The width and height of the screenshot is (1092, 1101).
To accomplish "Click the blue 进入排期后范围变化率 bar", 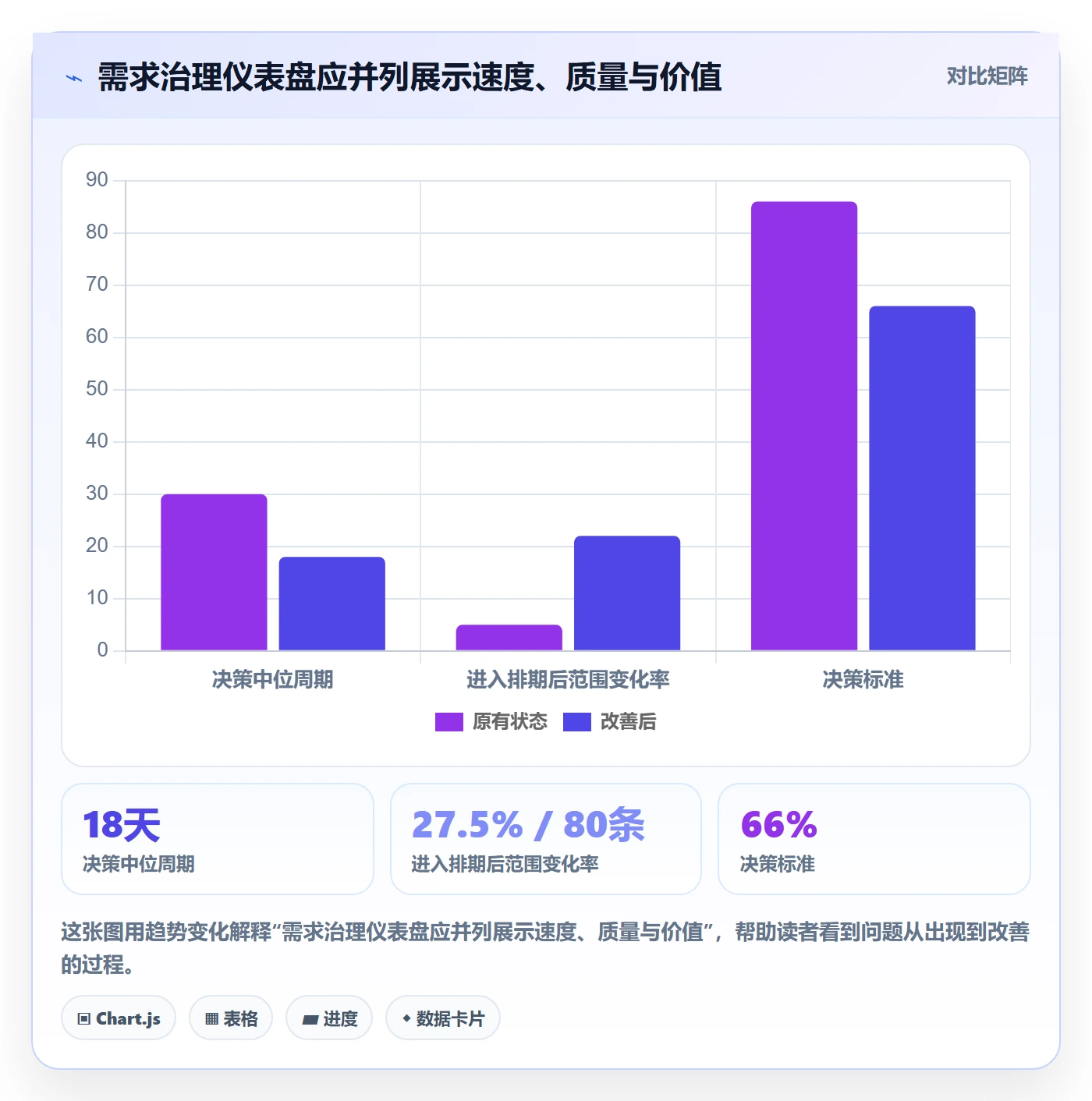I will (627, 593).
